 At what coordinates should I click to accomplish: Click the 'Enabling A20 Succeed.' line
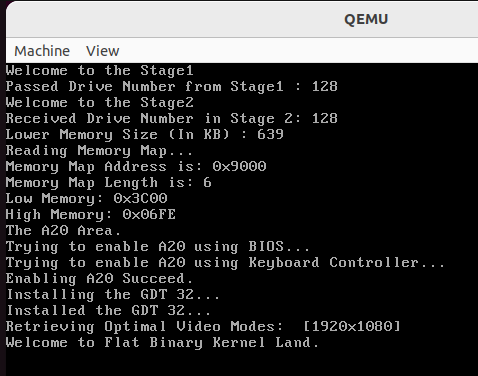click(x=99, y=279)
